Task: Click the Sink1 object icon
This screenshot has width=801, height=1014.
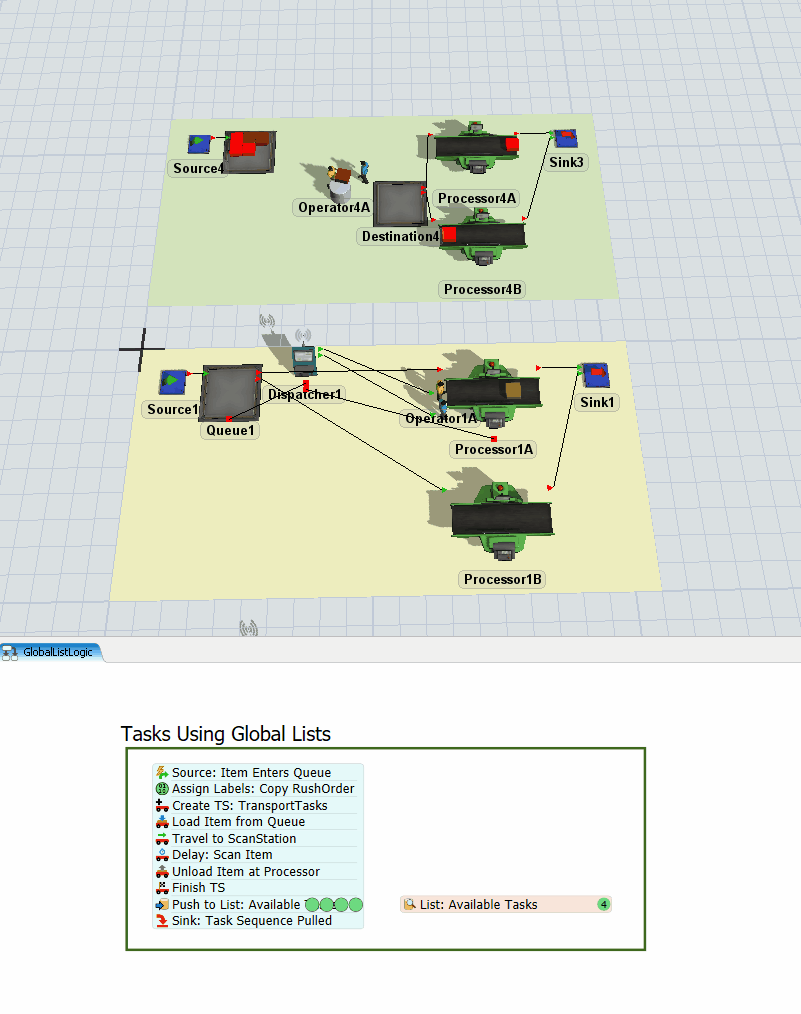Action: coord(596,375)
